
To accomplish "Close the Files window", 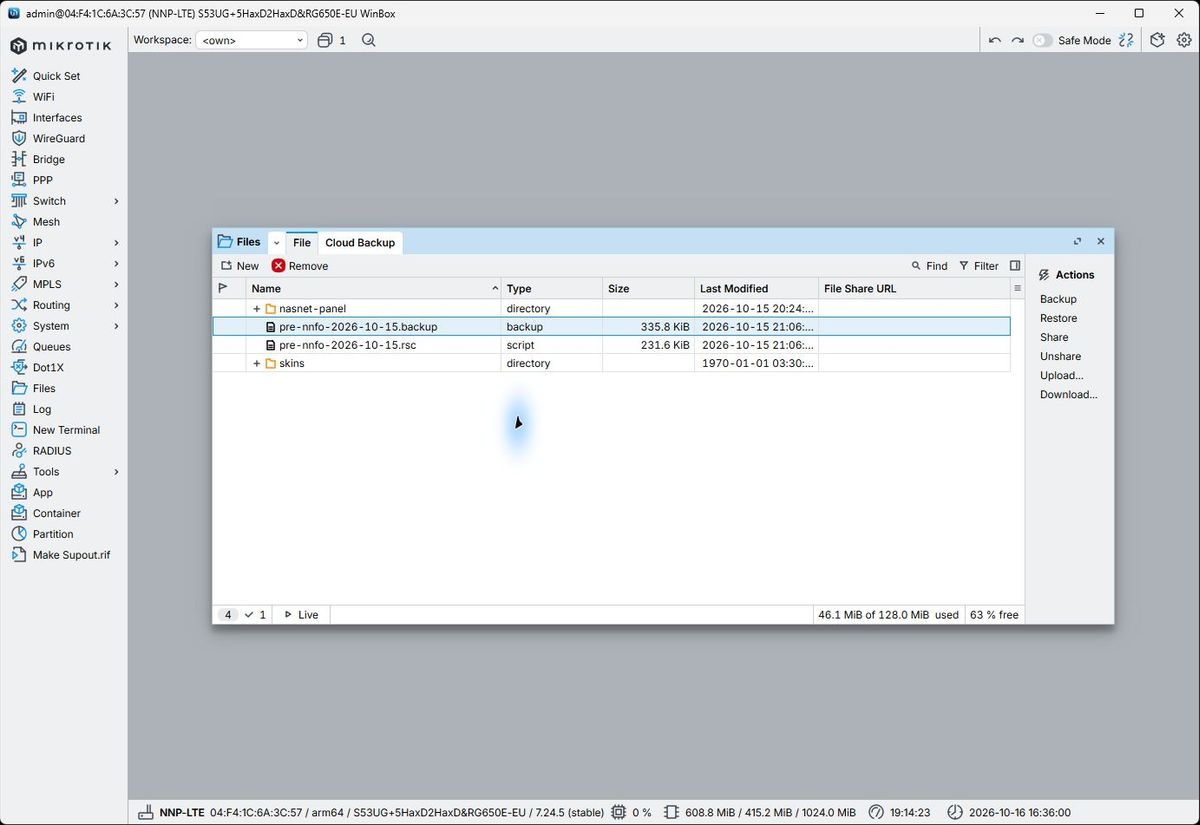I will tap(1101, 241).
